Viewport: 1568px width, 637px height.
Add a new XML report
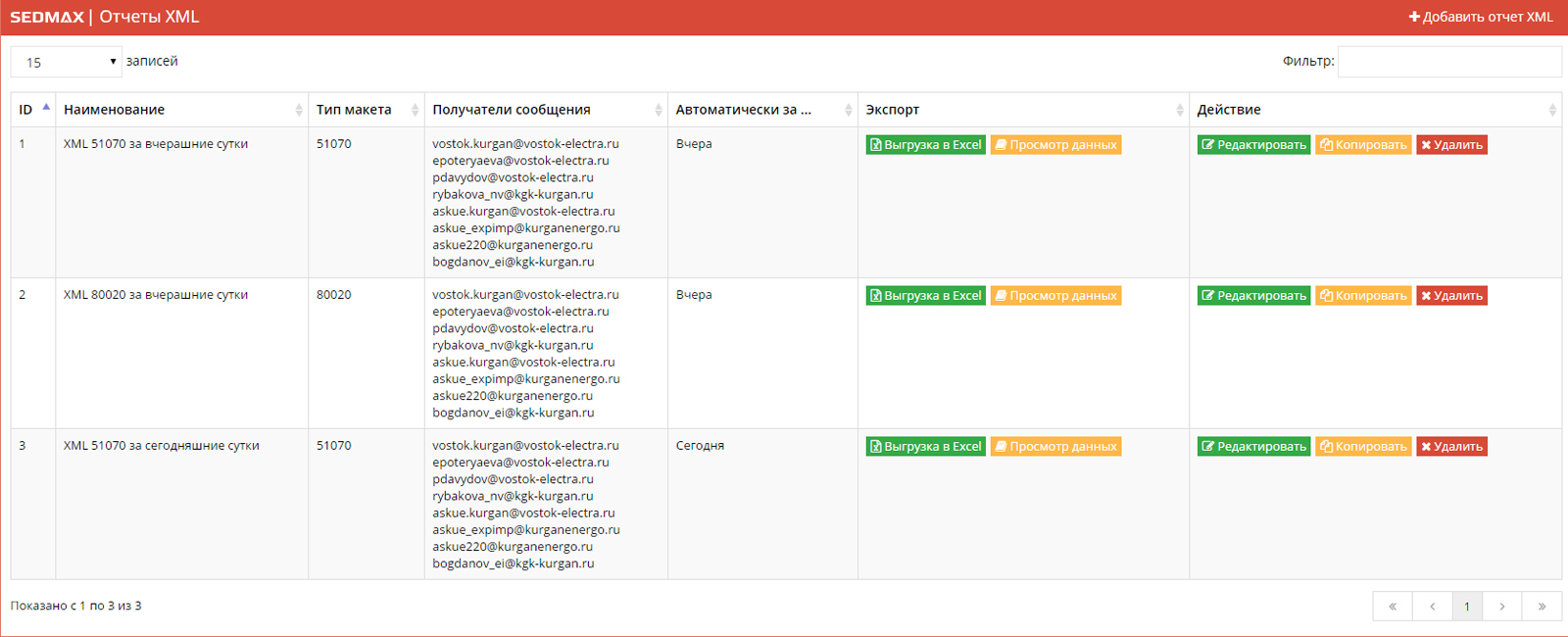1480,17
